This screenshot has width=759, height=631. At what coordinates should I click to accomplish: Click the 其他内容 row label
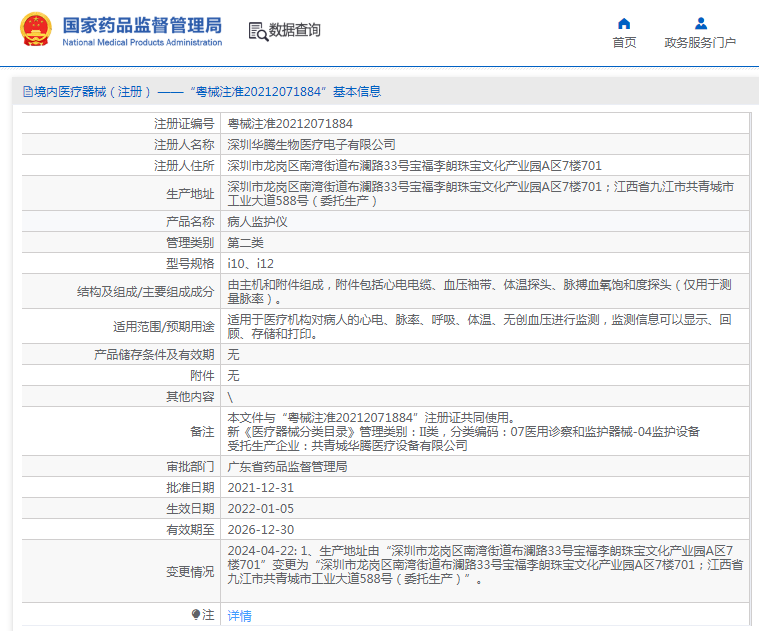coord(190,397)
